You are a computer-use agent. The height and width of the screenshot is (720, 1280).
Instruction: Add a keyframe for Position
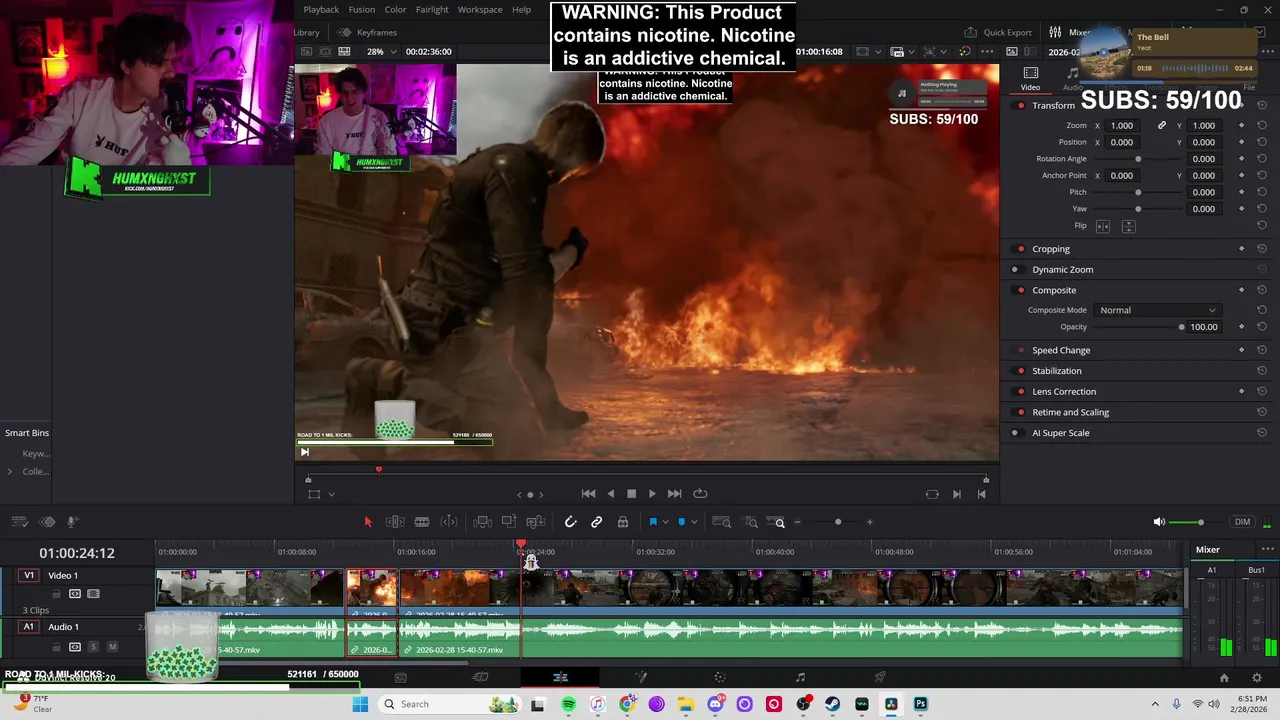tap(1241, 142)
